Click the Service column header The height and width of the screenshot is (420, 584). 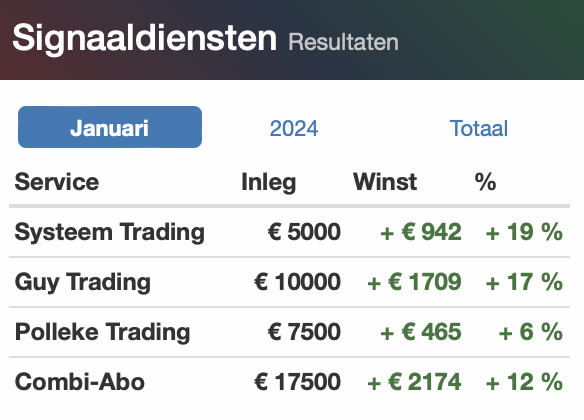tap(57, 182)
